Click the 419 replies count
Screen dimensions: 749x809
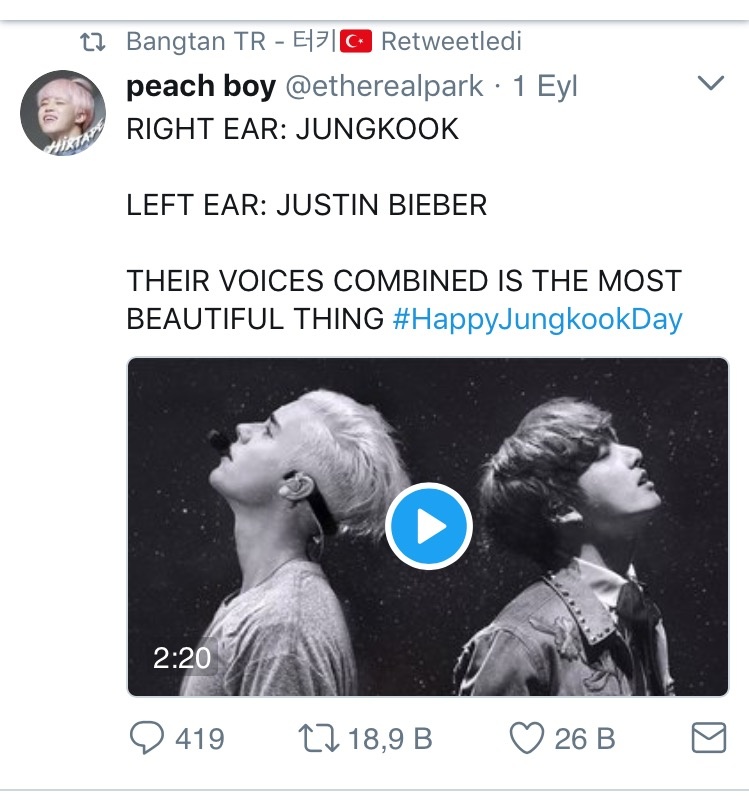199,739
